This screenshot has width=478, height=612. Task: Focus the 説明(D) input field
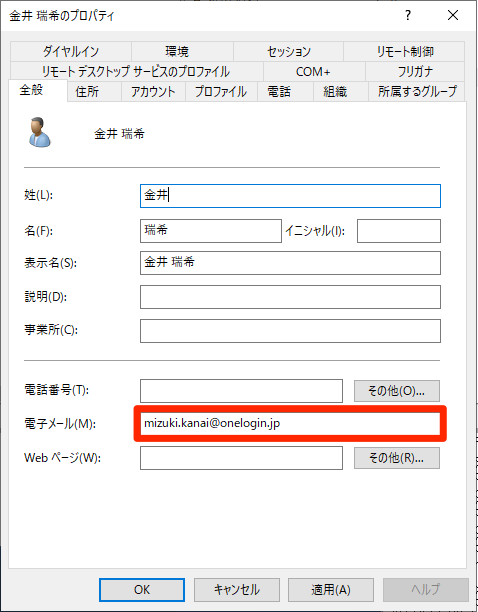point(290,297)
